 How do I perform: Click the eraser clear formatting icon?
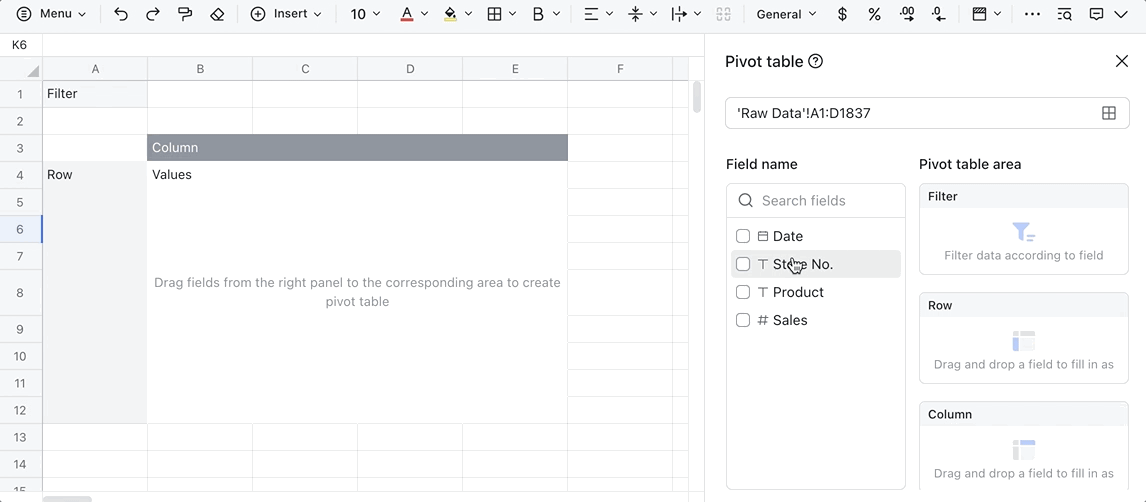[x=217, y=14]
